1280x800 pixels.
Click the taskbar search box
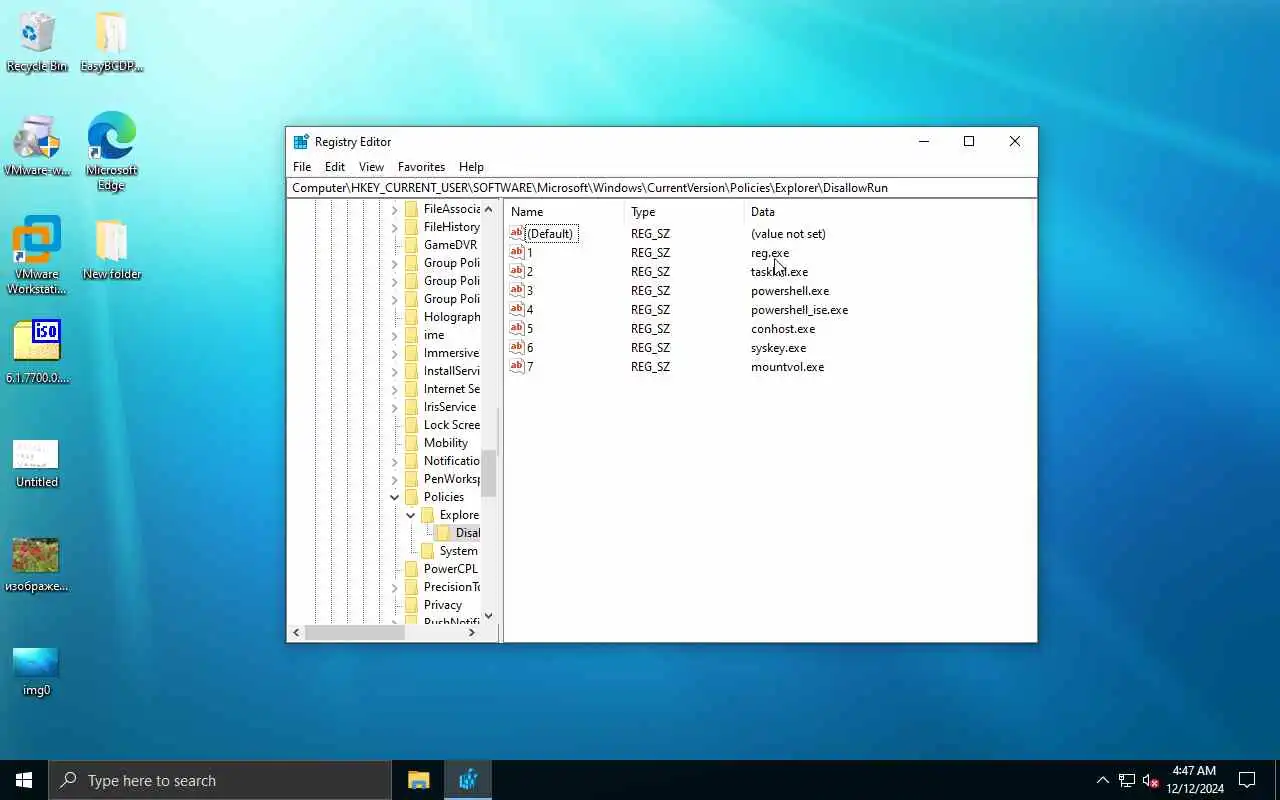[220, 780]
